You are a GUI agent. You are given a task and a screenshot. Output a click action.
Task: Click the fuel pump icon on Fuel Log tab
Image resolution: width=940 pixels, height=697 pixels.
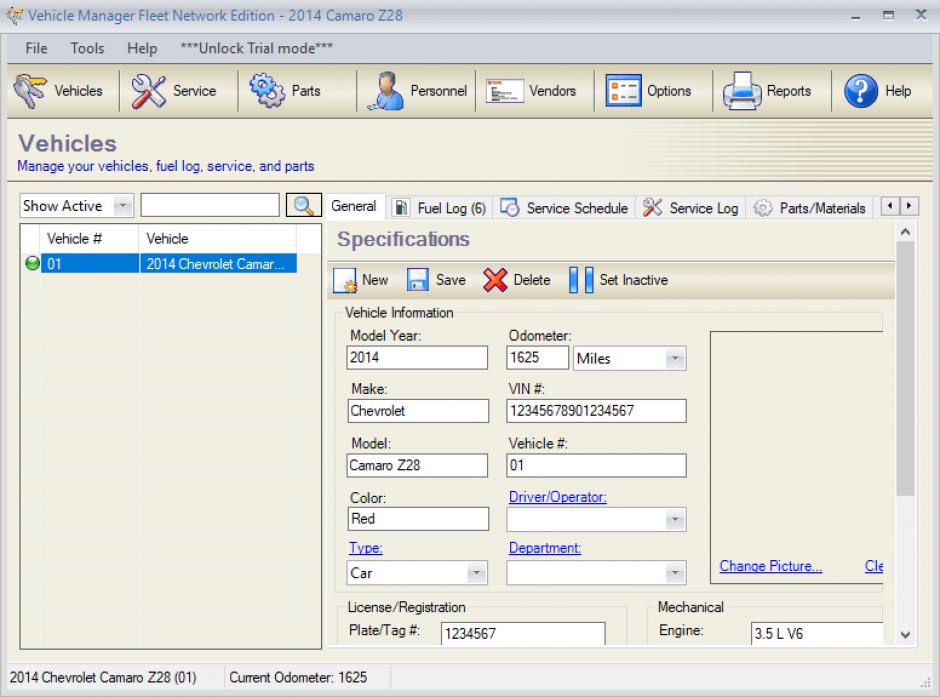(x=401, y=208)
